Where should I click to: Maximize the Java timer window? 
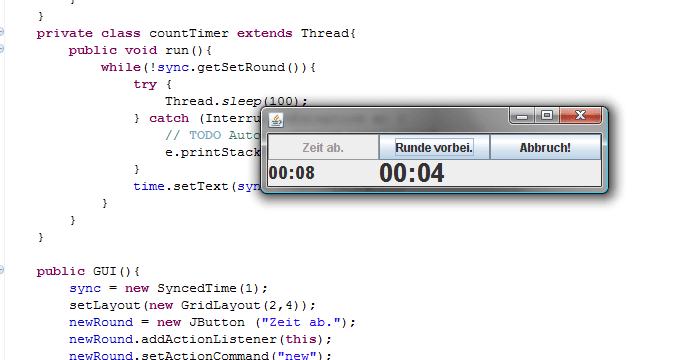pos(546,115)
